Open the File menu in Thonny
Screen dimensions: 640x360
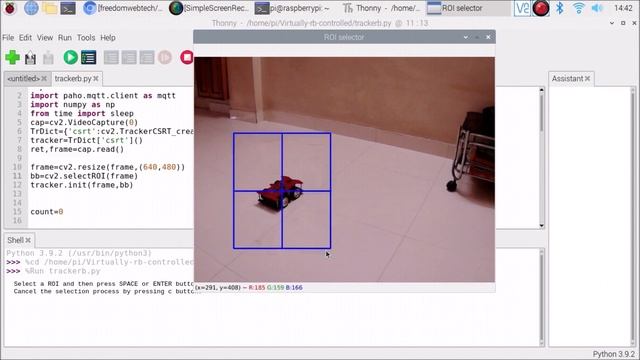click(8, 38)
